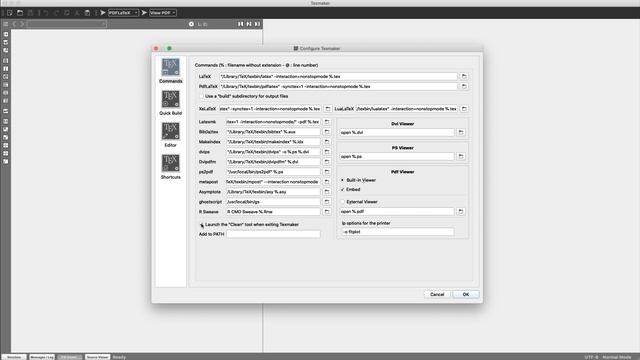Browse for the Dvi Viewer program

[460, 132]
